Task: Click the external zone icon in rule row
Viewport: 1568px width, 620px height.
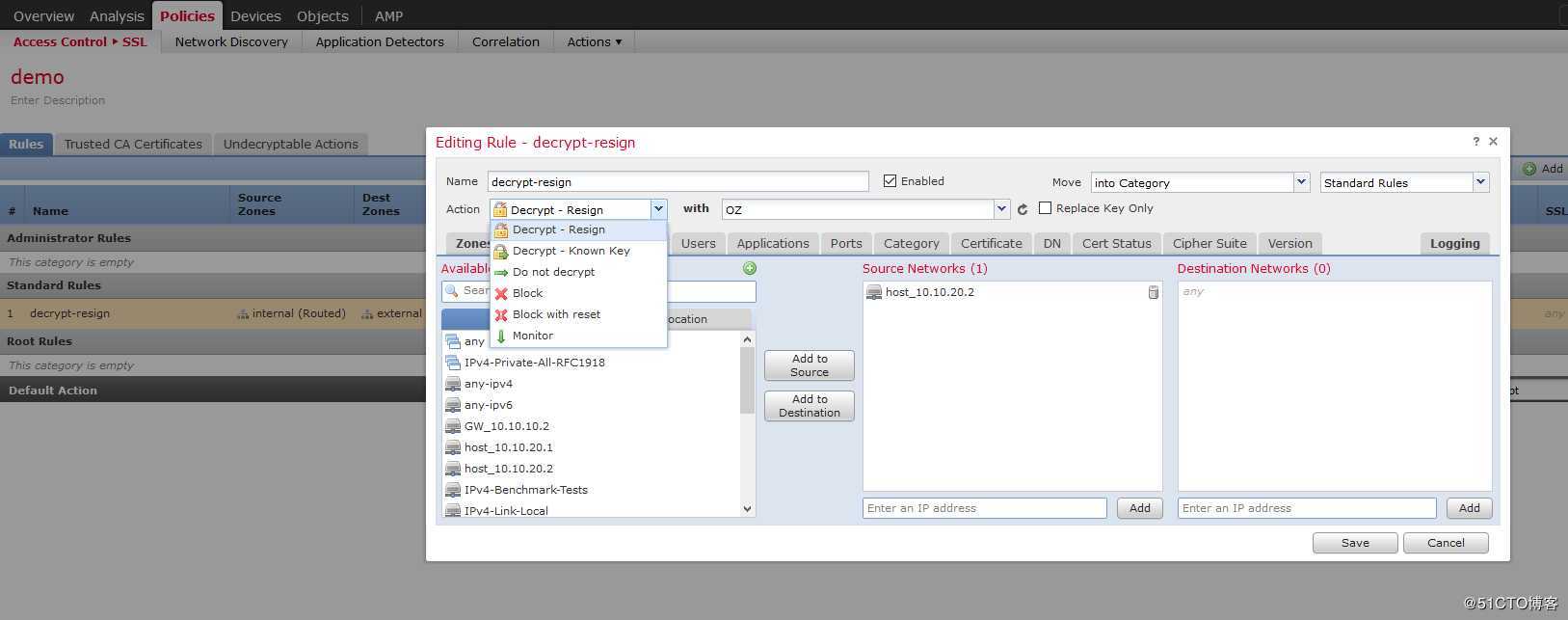Action: (367, 313)
